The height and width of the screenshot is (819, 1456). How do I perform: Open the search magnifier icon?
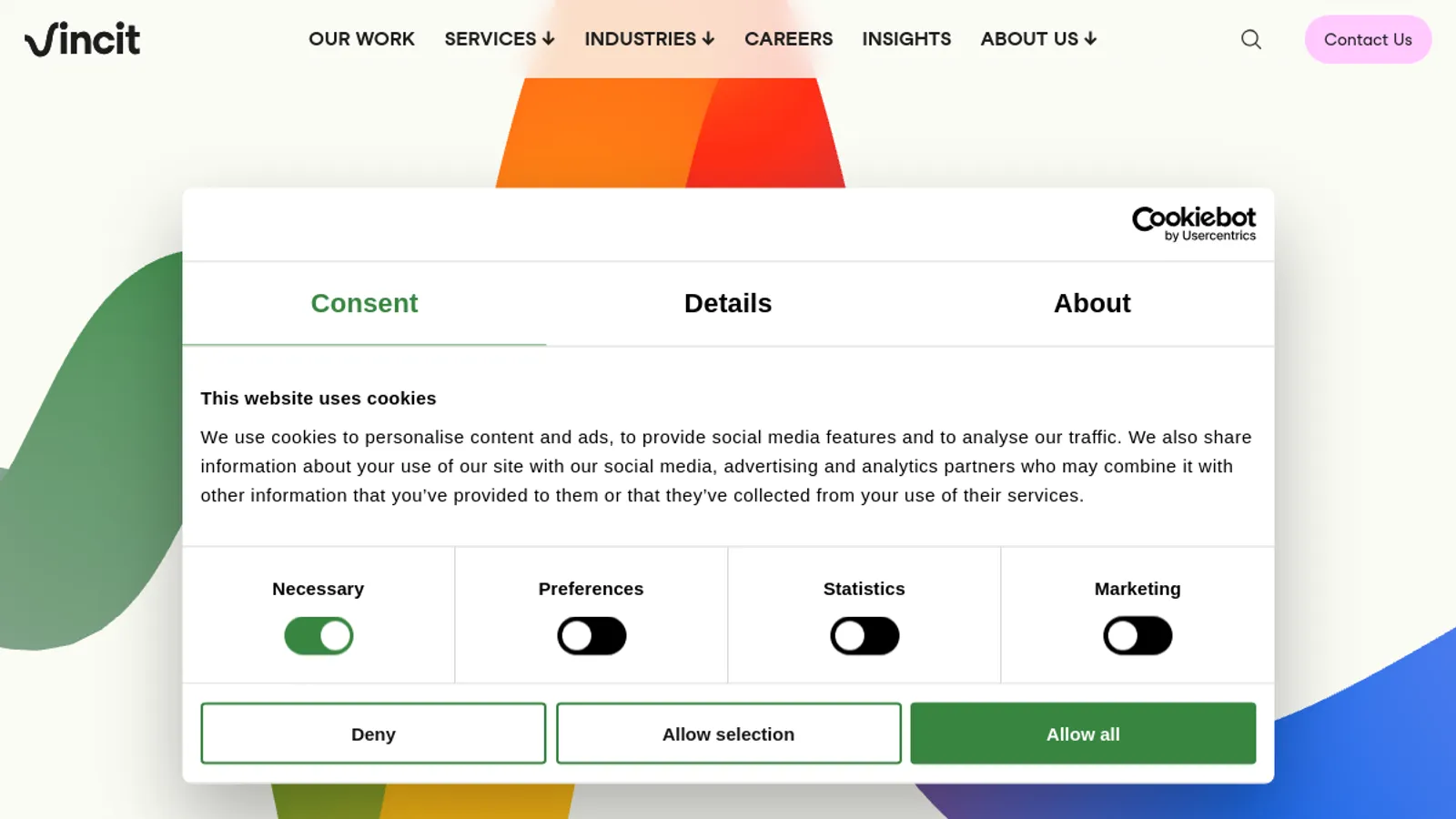pyautogui.click(x=1251, y=39)
